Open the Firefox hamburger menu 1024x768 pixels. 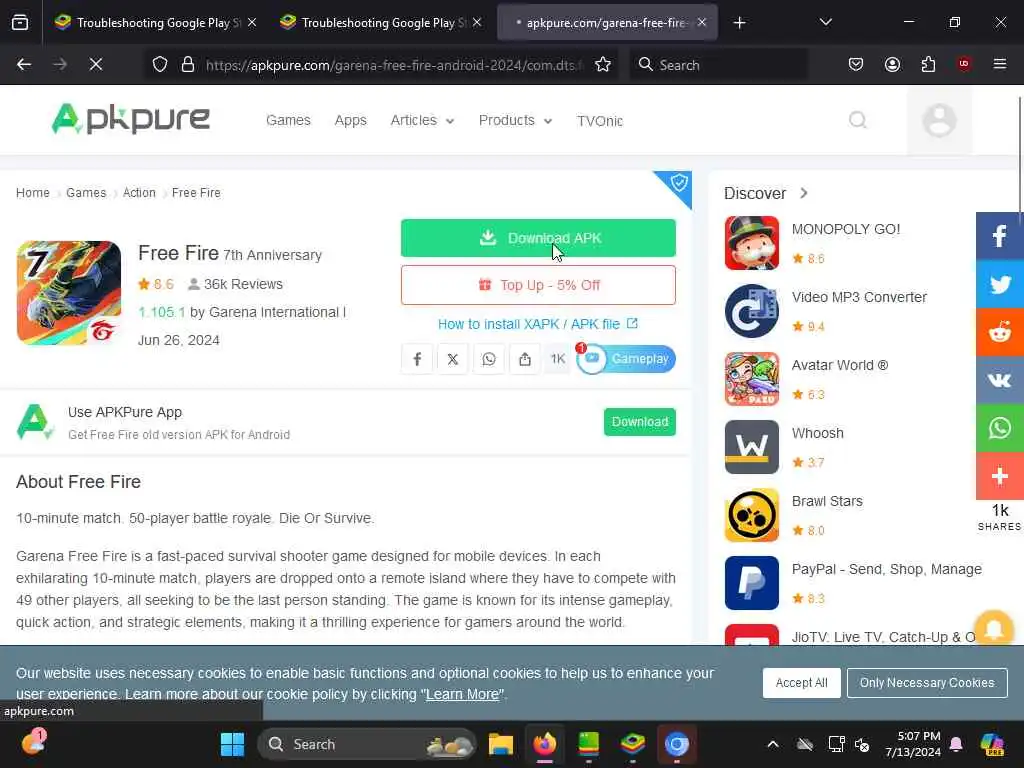coord(1000,64)
